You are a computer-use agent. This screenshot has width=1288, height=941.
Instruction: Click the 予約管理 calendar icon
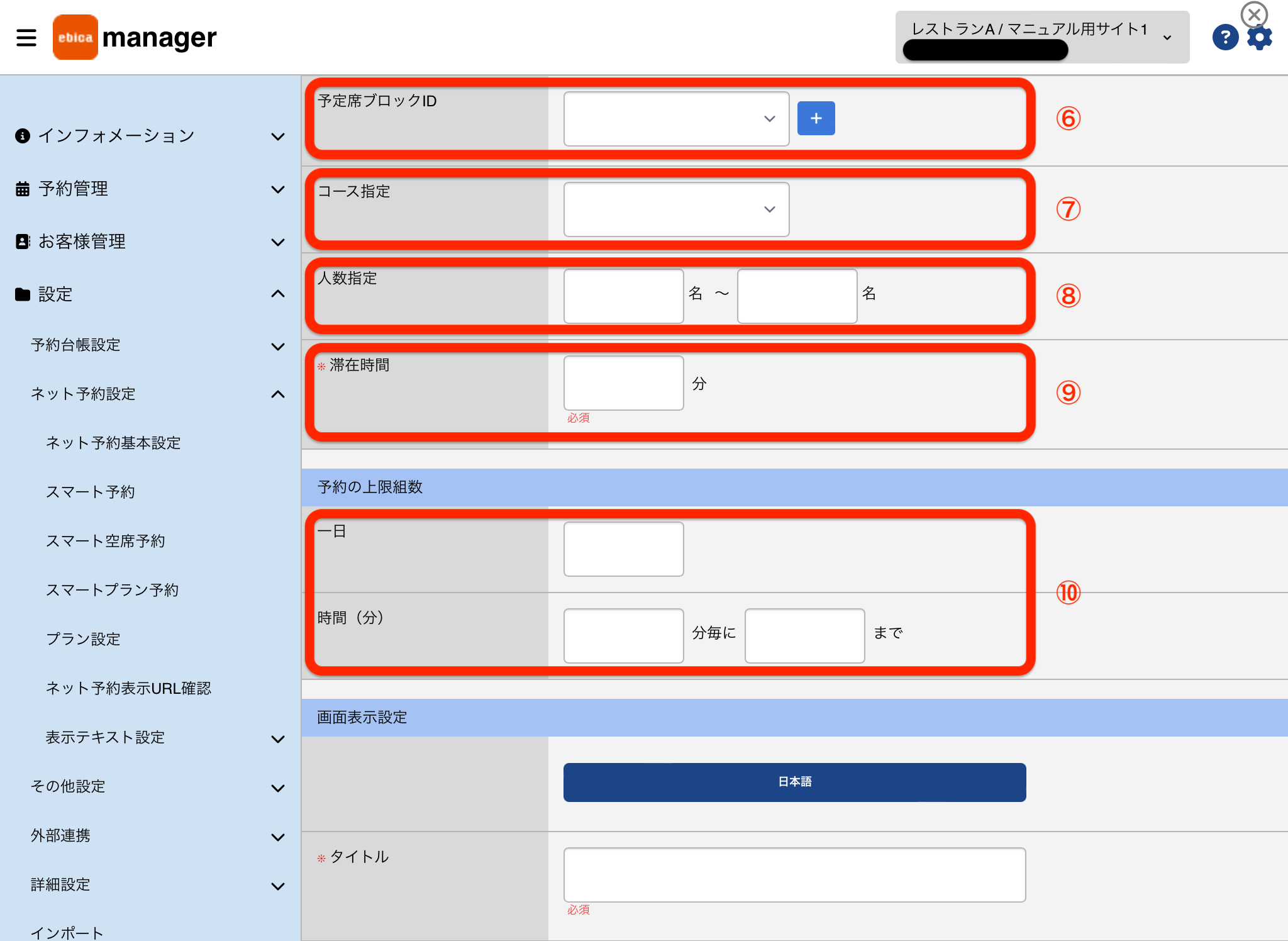point(23,189)
